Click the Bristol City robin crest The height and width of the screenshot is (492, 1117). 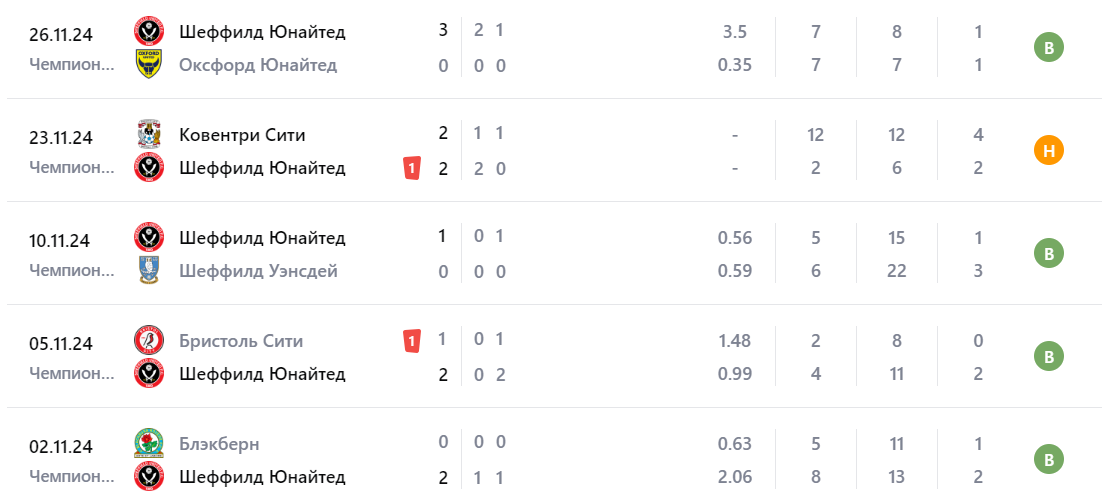click(148, 341)
